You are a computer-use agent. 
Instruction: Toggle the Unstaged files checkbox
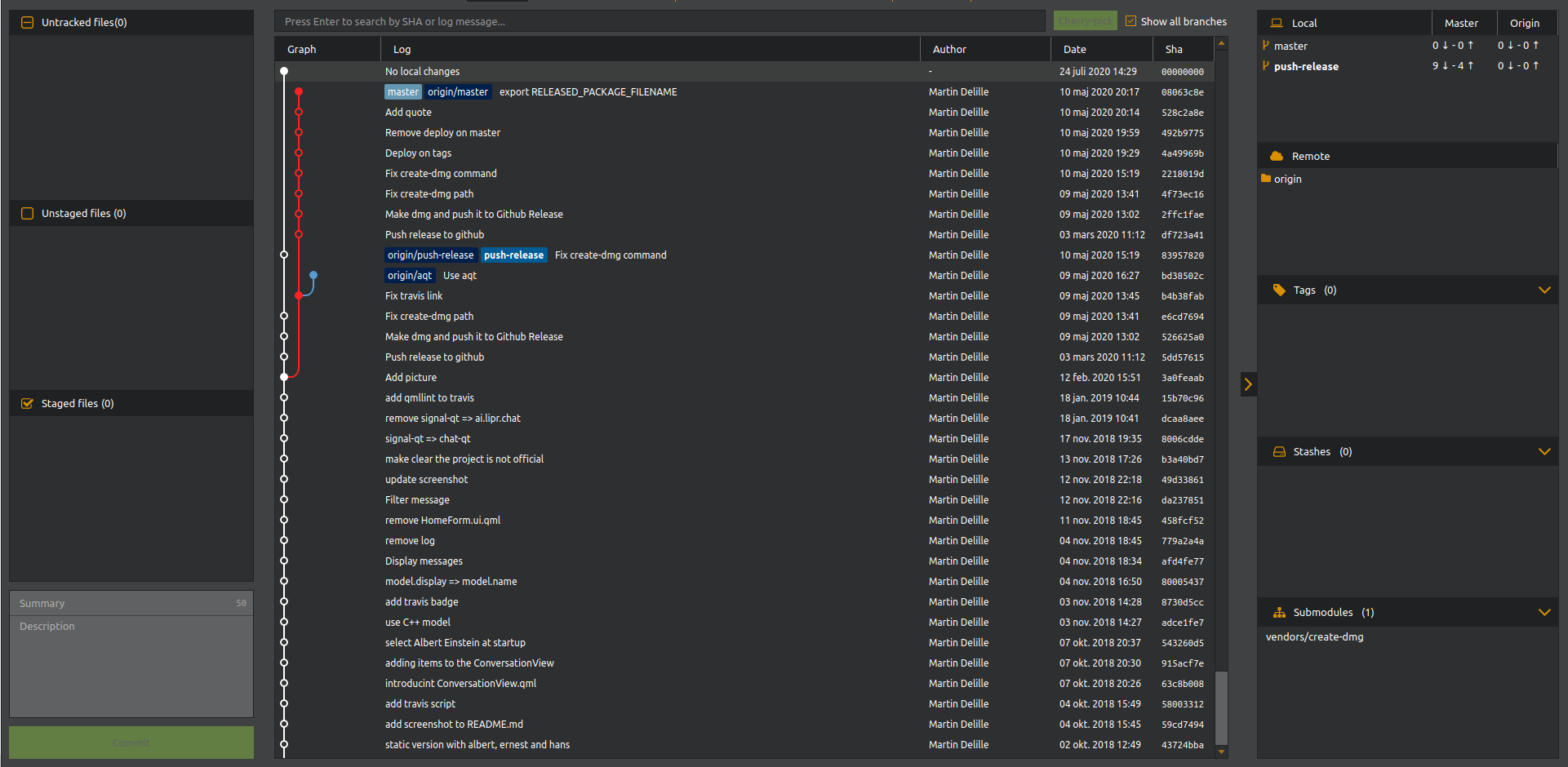[27, 213]
